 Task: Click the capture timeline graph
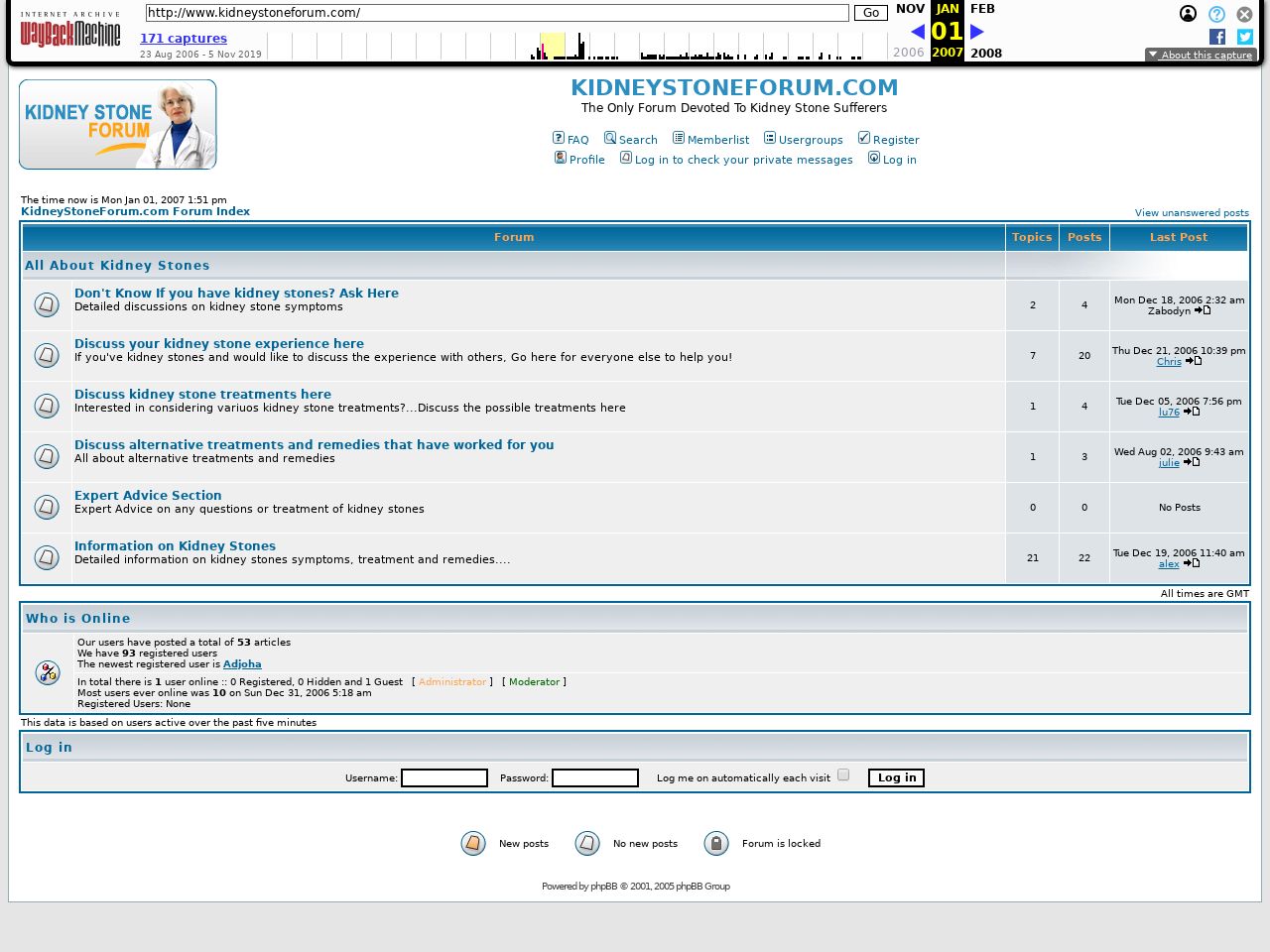(x=575, y=47)
